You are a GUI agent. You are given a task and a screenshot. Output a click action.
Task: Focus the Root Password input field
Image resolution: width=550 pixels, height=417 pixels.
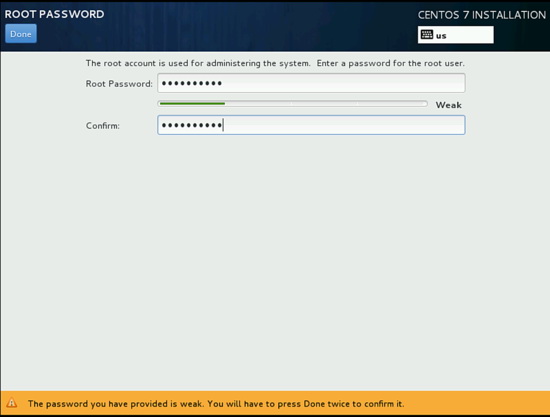tap(311, 83)
